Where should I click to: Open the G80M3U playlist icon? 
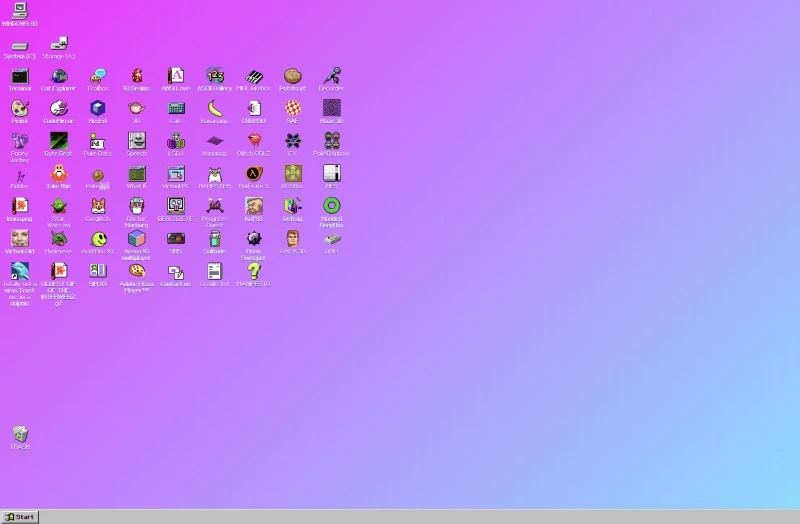[254, 108]
